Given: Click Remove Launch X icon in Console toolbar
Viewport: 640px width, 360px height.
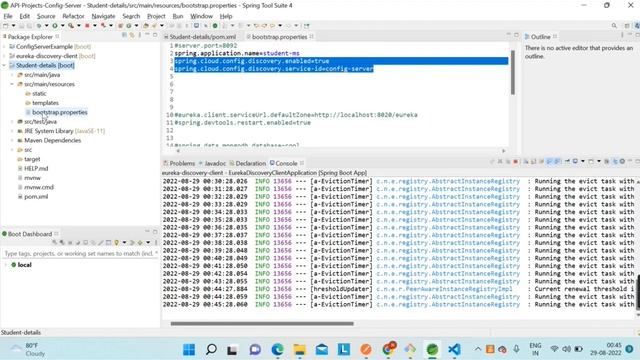Looking at the screenshot, I should [500, 162].
